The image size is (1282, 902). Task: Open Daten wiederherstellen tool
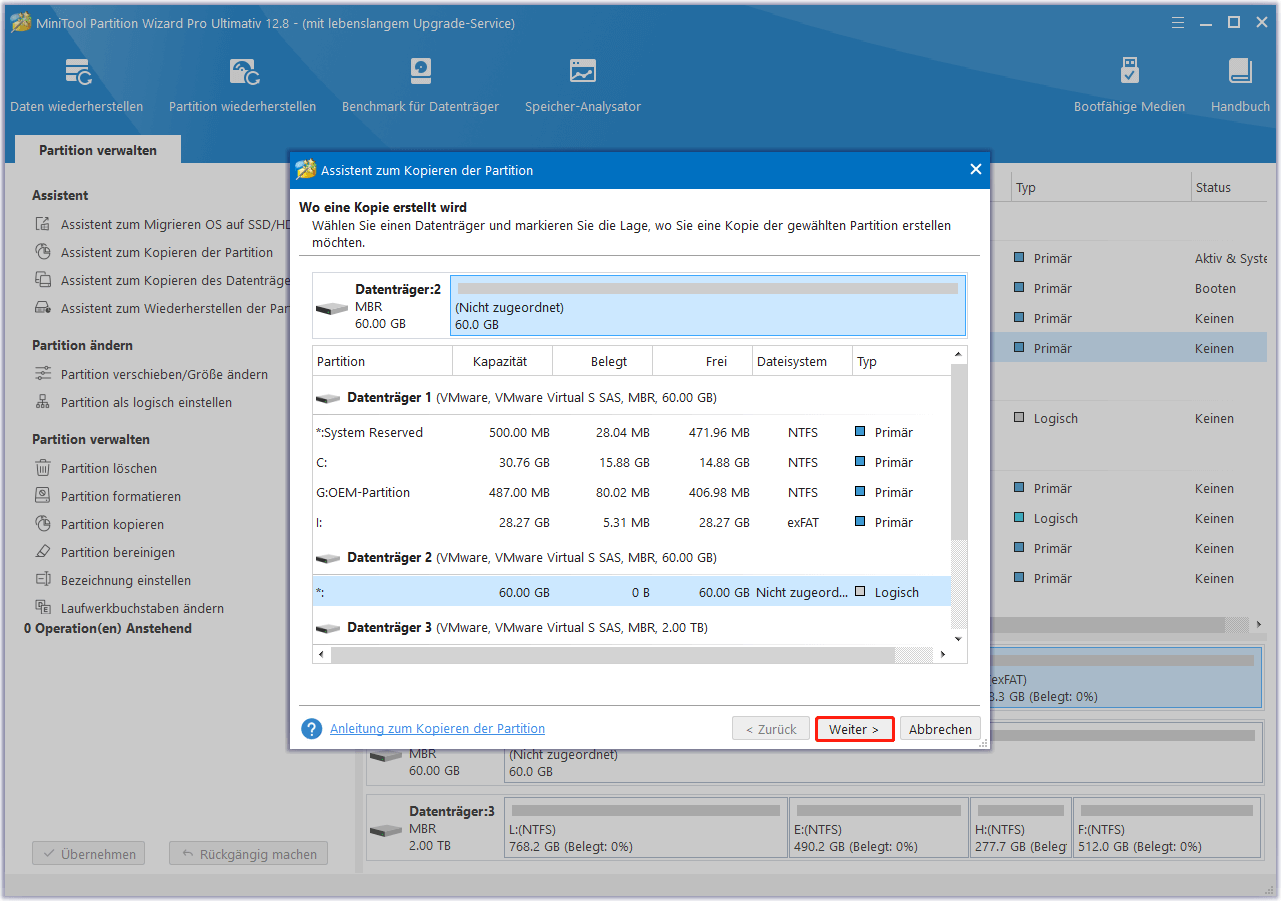click(77, 85)
